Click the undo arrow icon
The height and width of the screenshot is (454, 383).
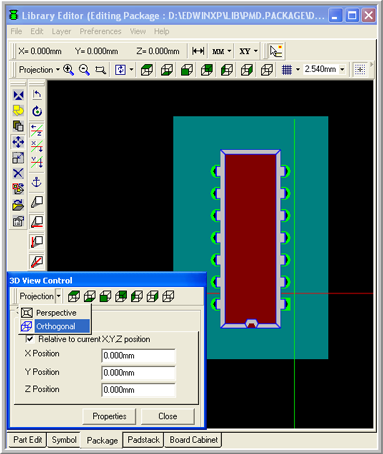[x=37, y=95]
